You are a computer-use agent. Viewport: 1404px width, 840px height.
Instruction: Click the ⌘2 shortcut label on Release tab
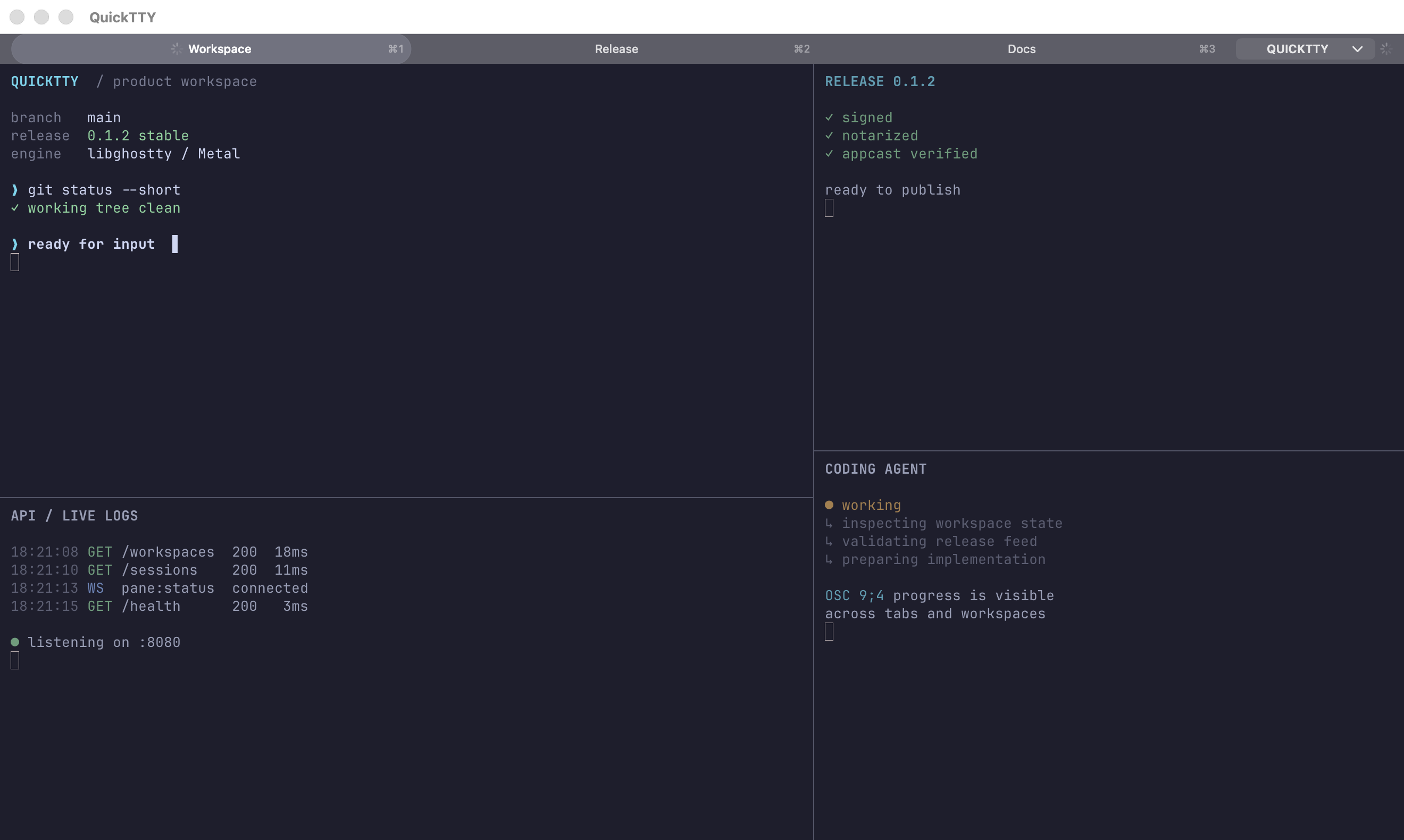(x=801, y=49)
